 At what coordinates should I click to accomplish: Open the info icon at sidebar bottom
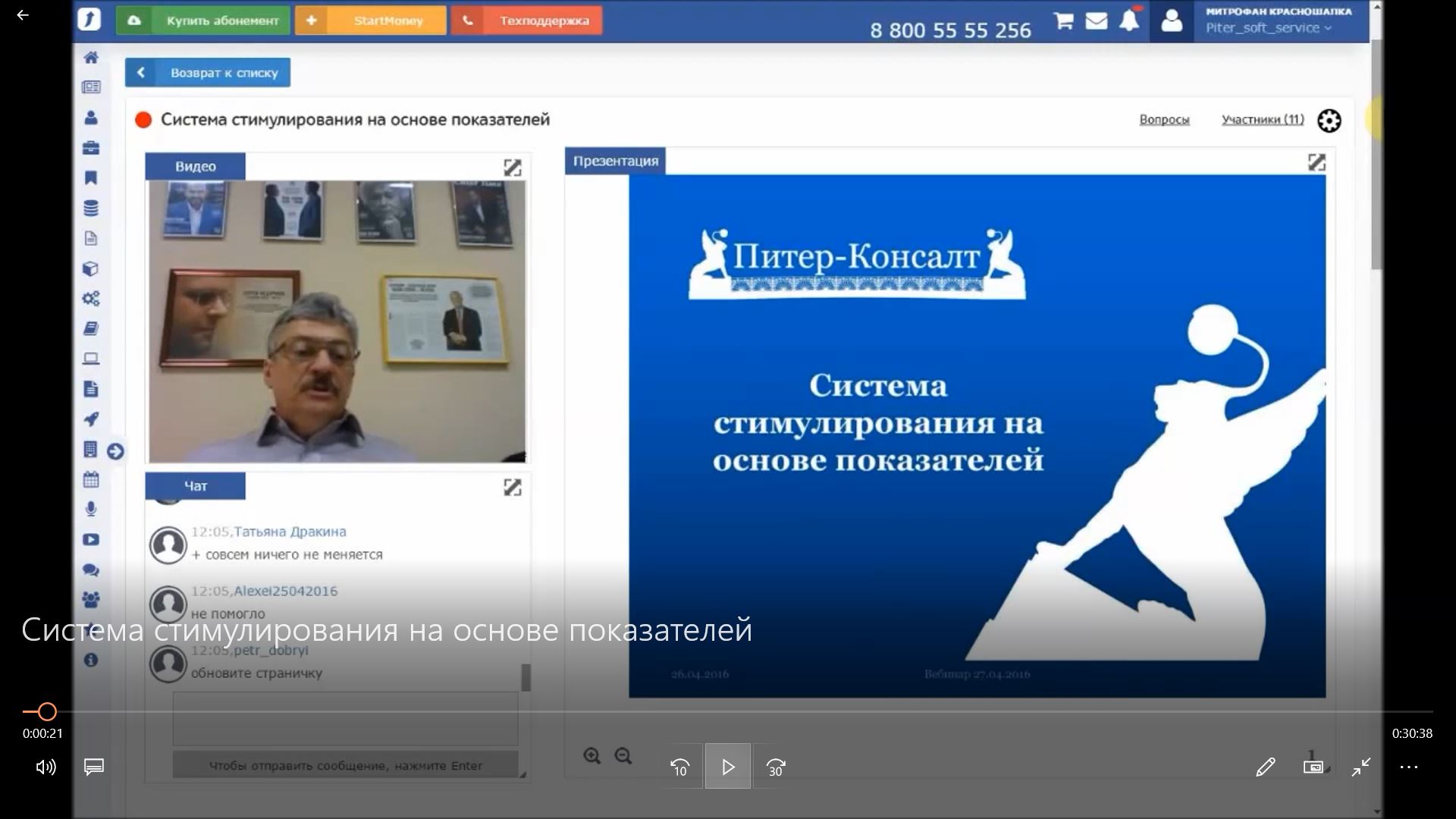pos(91,661)
